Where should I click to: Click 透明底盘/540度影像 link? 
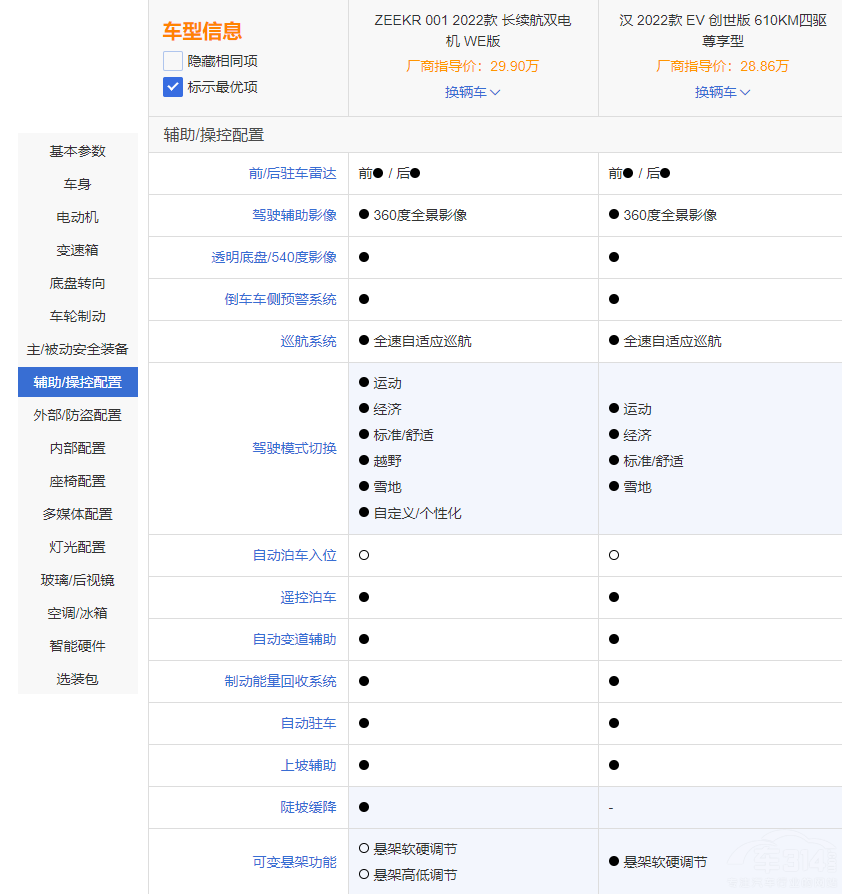click(274, 257)
